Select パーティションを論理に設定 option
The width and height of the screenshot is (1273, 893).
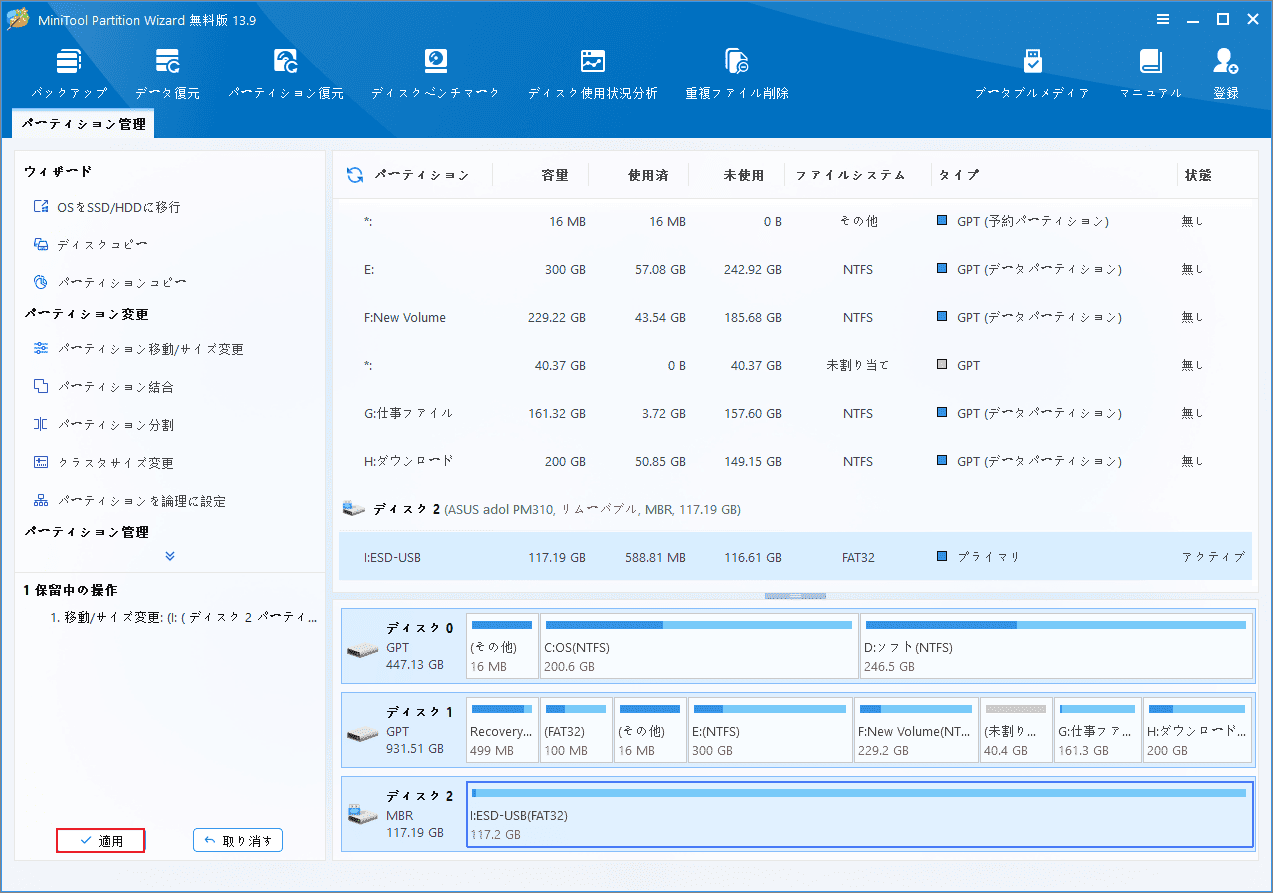click(x=129, y=501)
